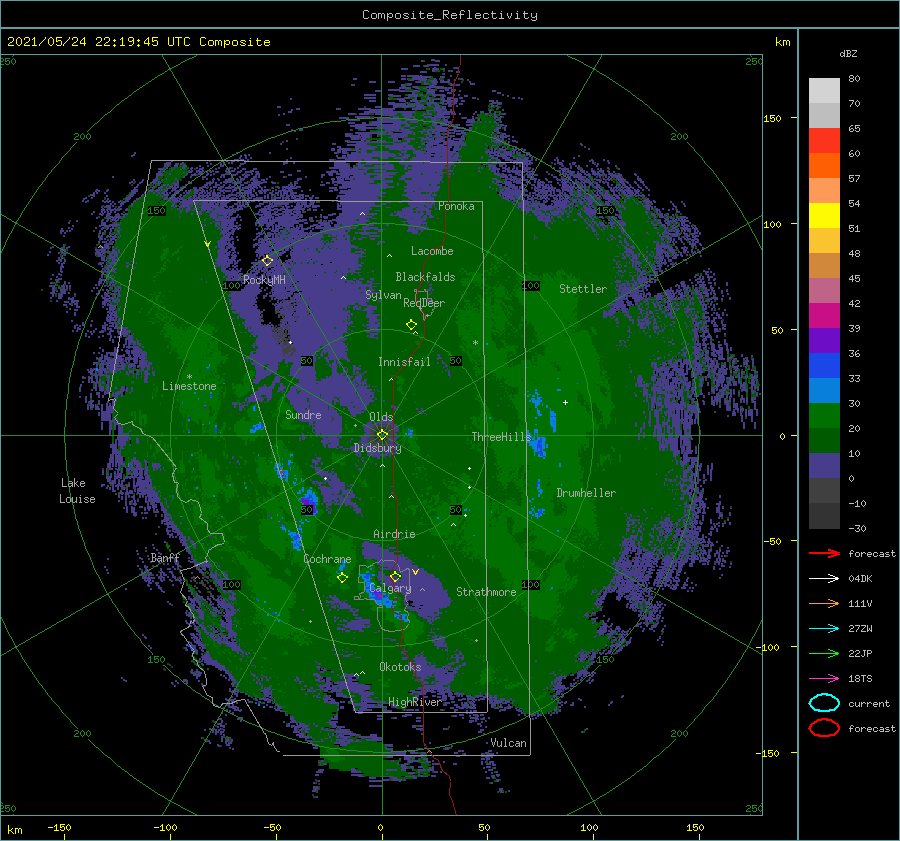This screenshot has width=900, height=841.
Task: Click the HighRiver town label
Action: (414, 702)
